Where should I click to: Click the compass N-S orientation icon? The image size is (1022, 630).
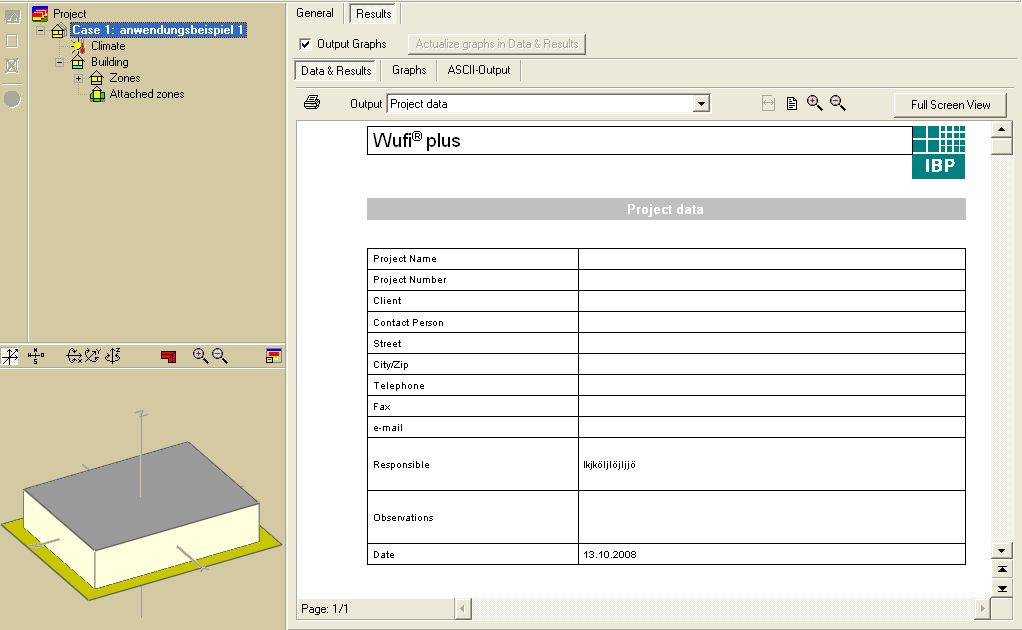pos(36,356)
